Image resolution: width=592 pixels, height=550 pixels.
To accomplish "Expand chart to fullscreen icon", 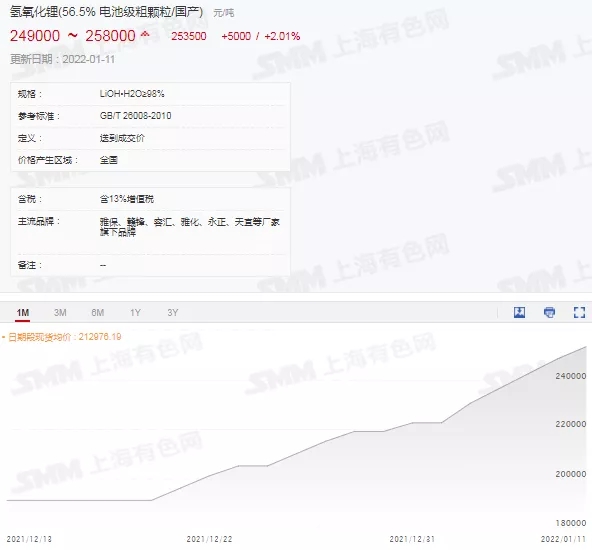I will click(579, 312).
